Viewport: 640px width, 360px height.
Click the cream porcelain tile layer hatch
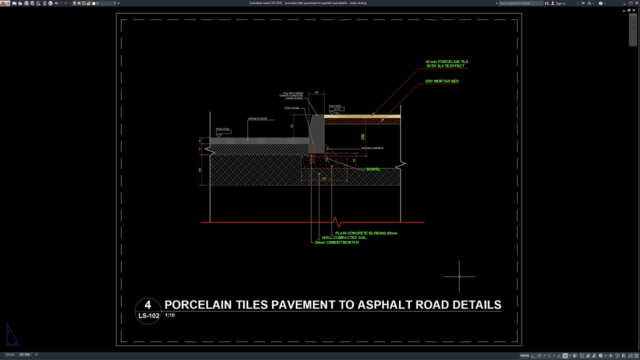[x=362, y=116]
